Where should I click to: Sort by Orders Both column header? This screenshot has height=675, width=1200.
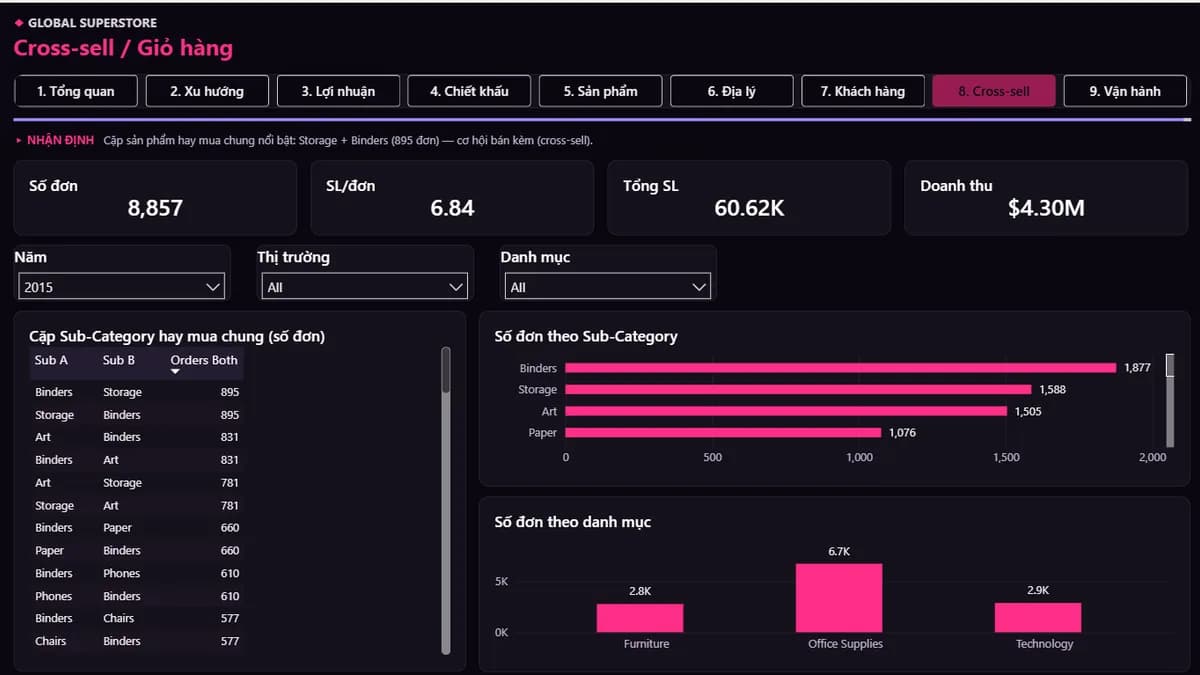(204, 360)
